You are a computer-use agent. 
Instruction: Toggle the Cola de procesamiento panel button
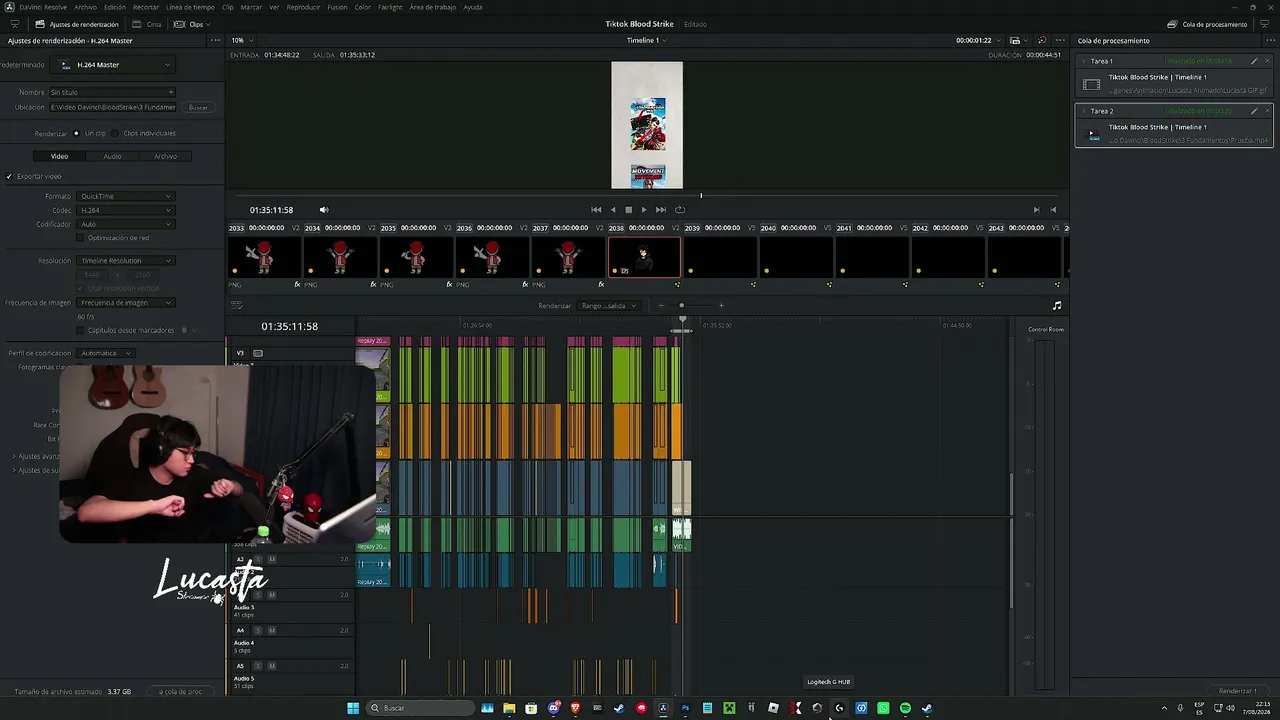[1207, 24]
